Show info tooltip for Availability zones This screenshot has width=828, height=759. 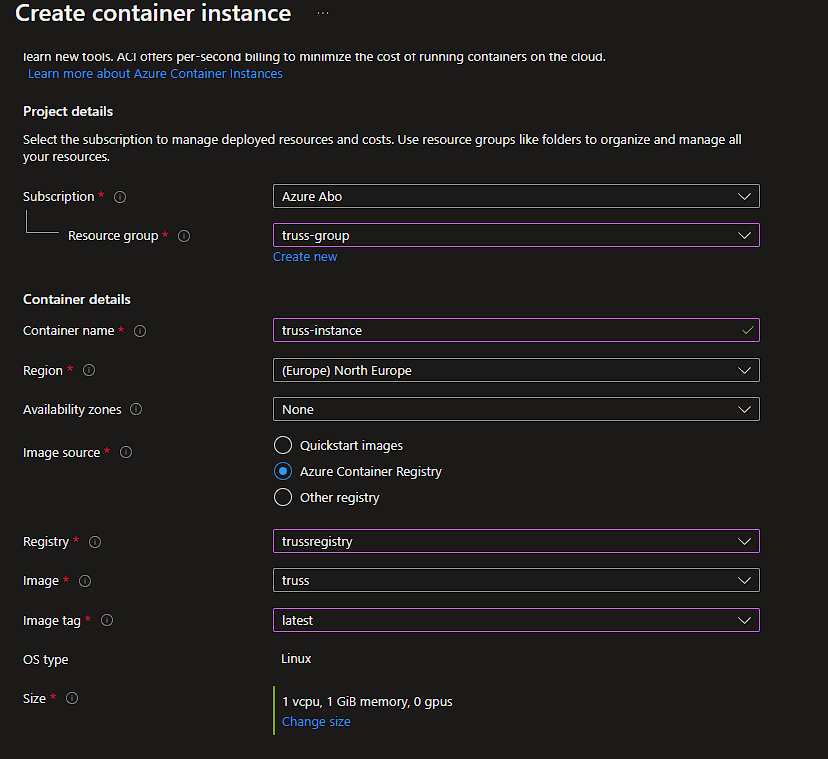pyautogui.click(x=136, y=409)
